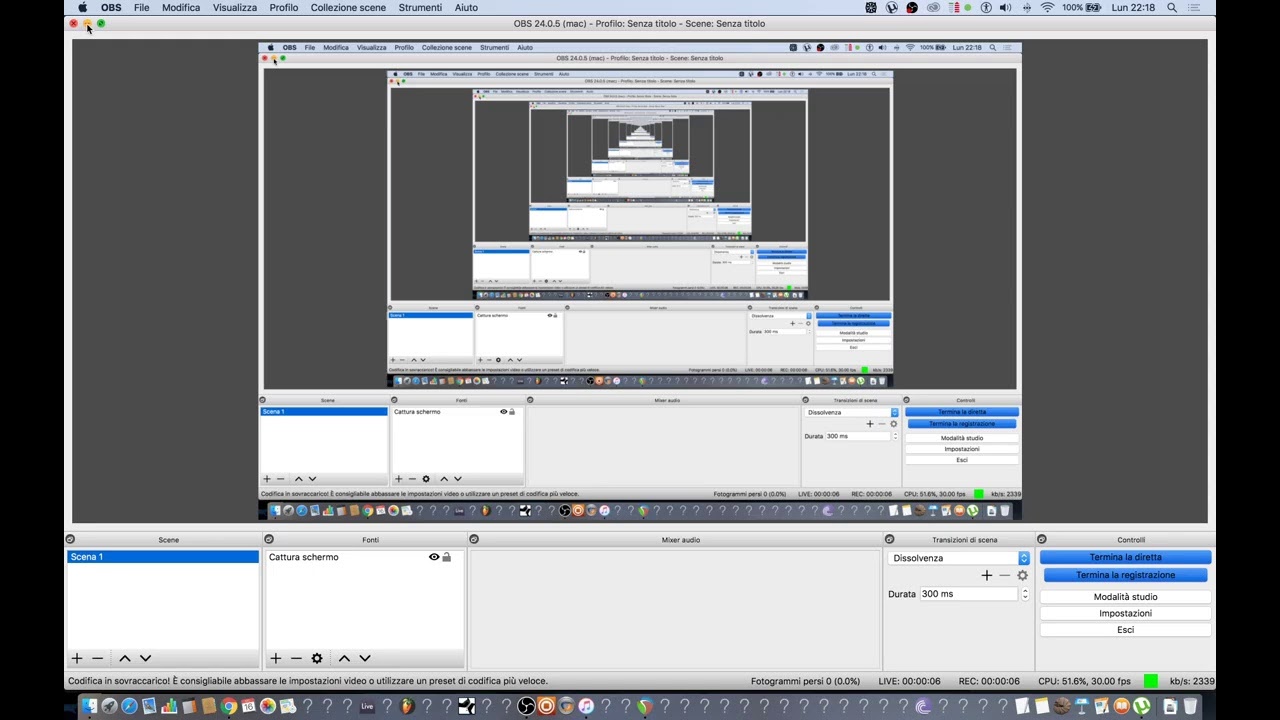Open source properties gear in Fonti panel
The width and height of the screenshot is (1280, 720).
point(317,658)
